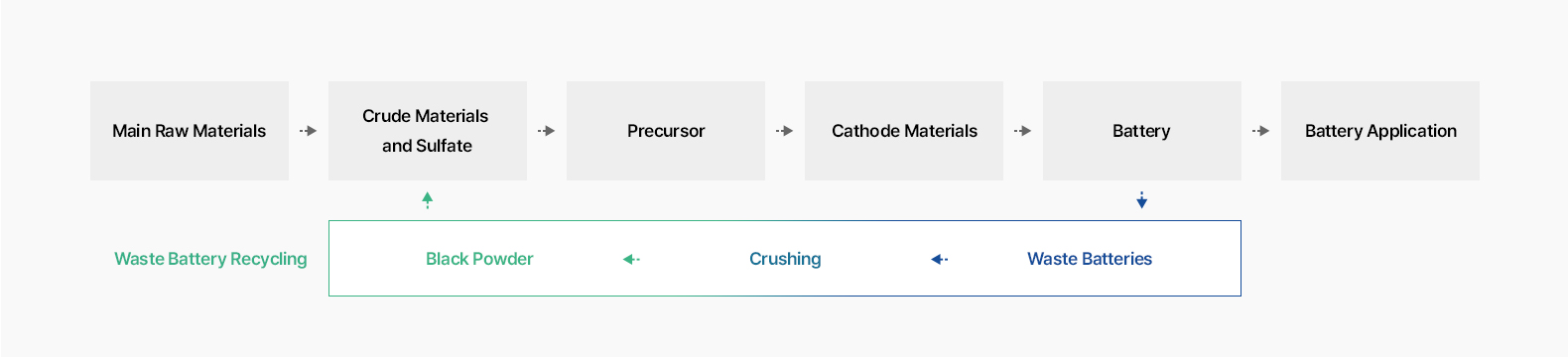Click arrow between Crude Materials and Precursor
The width and height of the screenshot is (1568, 357).
(547, 131)
